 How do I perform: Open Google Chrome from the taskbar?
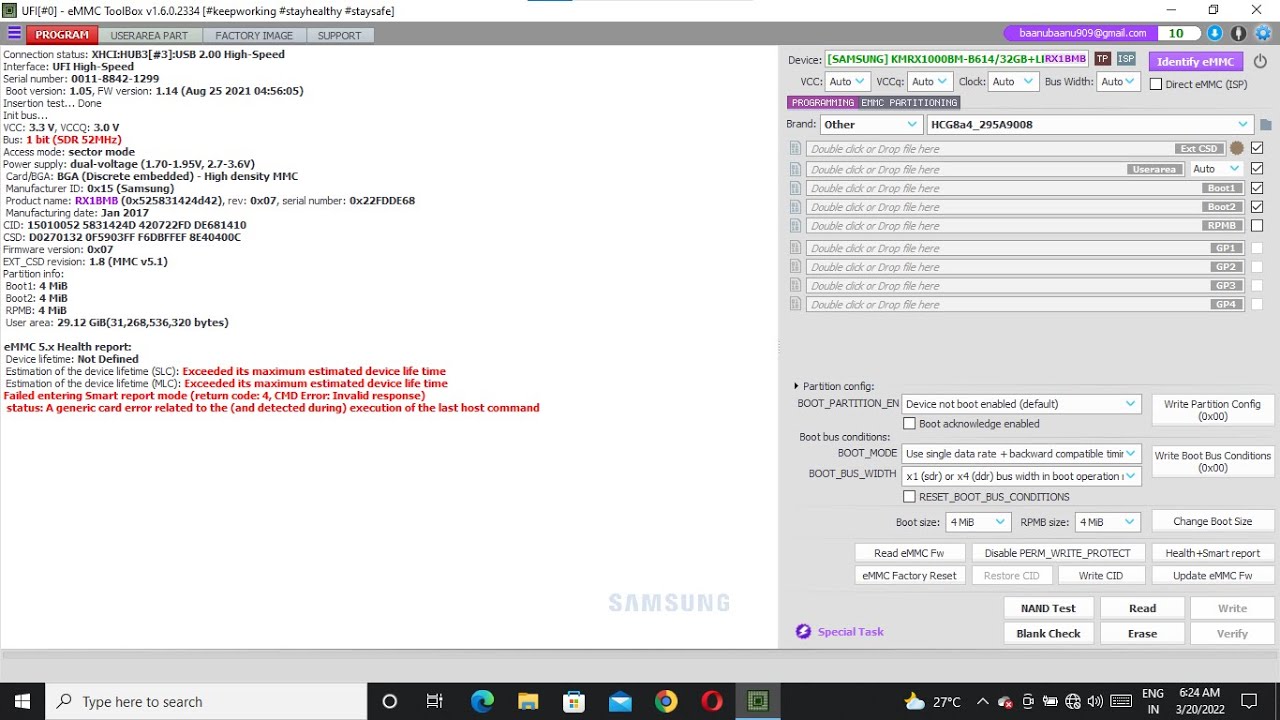pos(666,701)
